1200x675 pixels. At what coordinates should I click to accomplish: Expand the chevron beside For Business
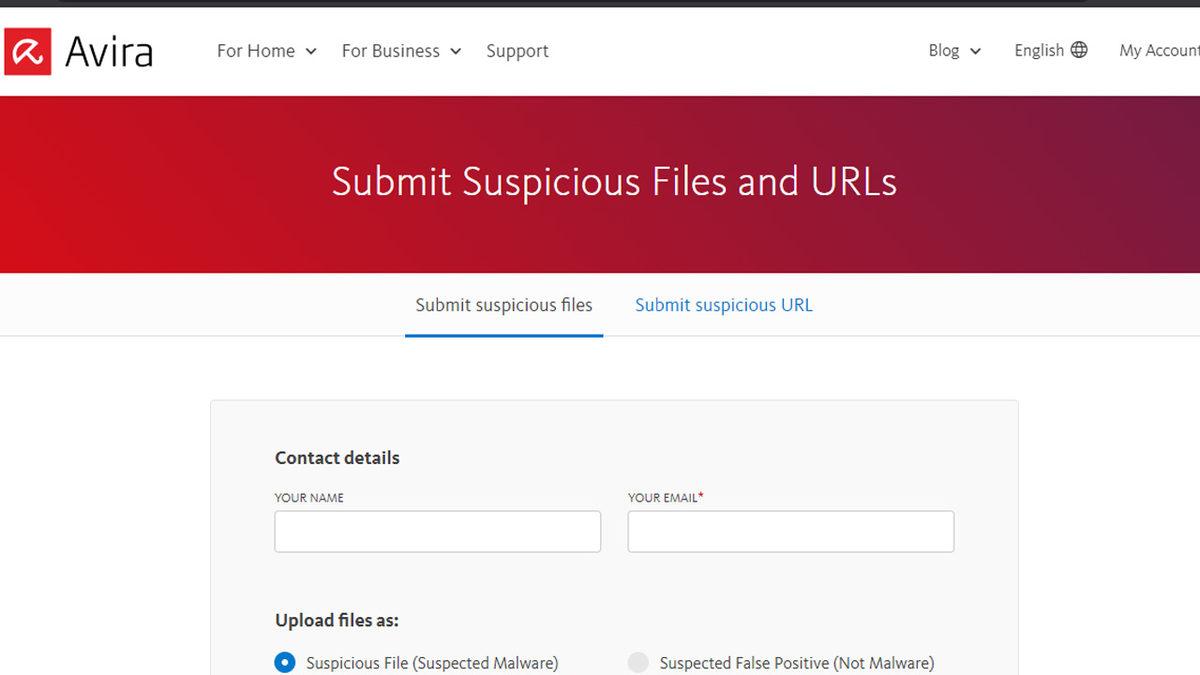click(x=456, y=52)
